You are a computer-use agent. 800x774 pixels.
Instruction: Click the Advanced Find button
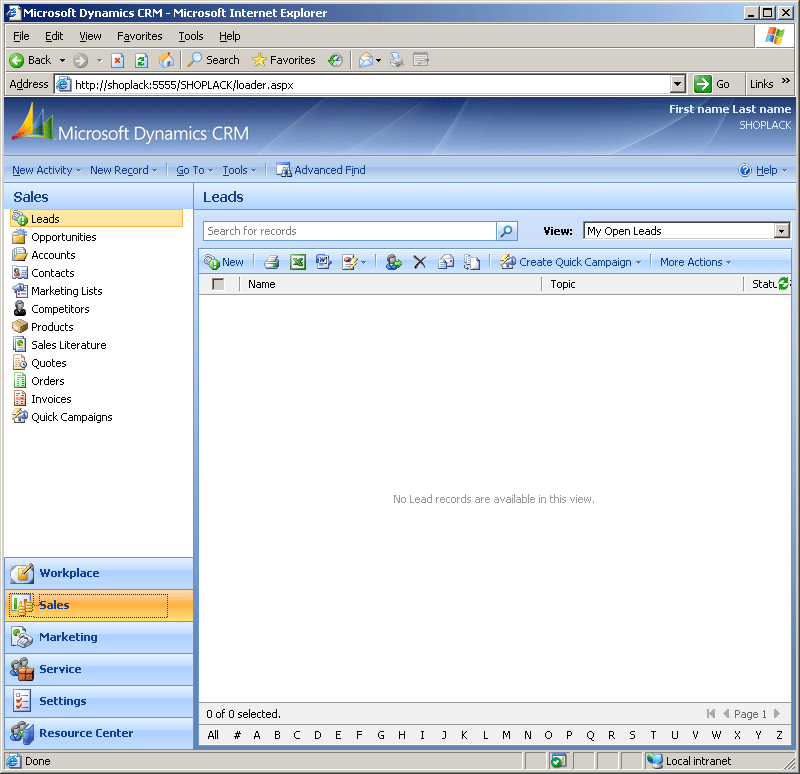click(x=321, y=170)
